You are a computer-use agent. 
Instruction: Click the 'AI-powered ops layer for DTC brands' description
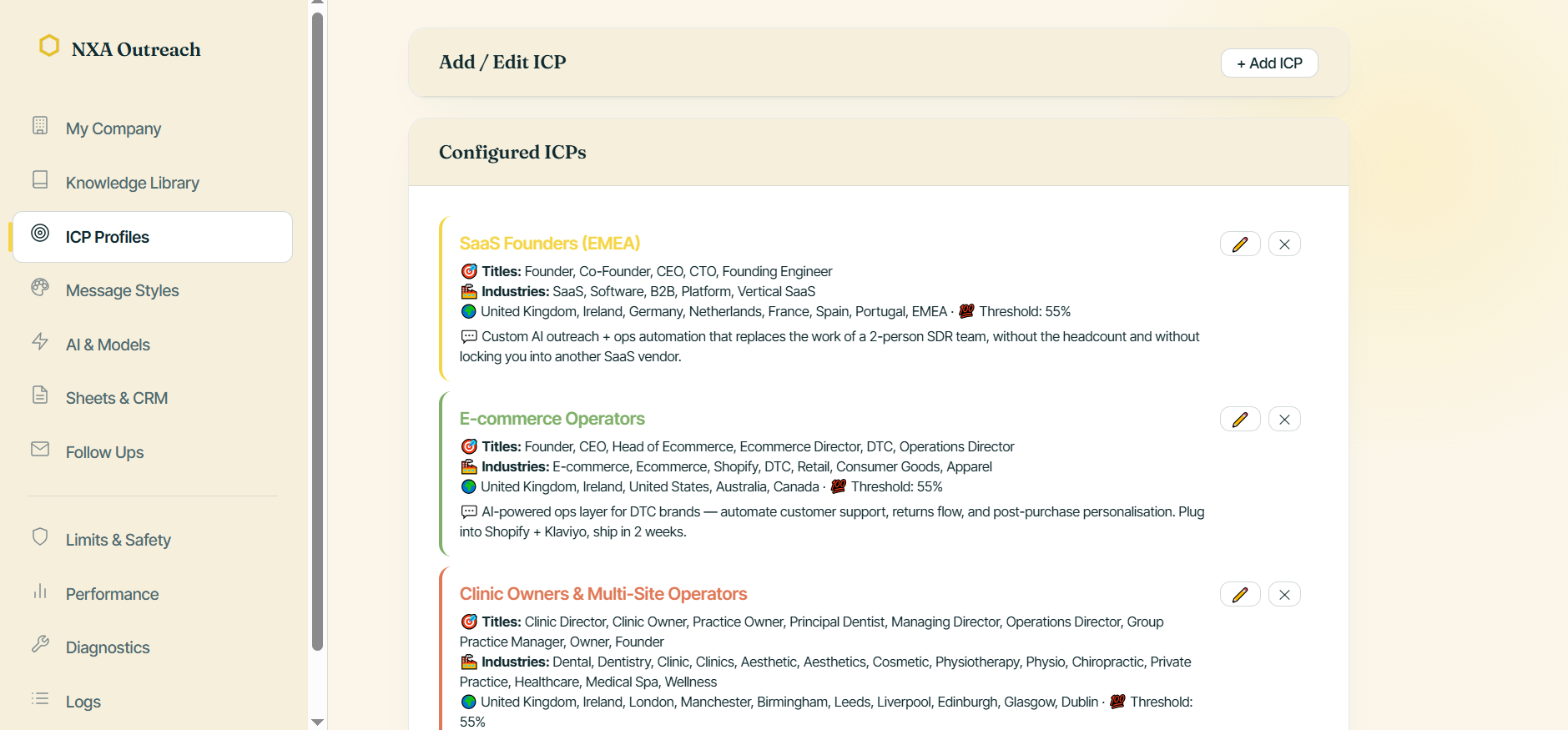(x=832, y=521)
